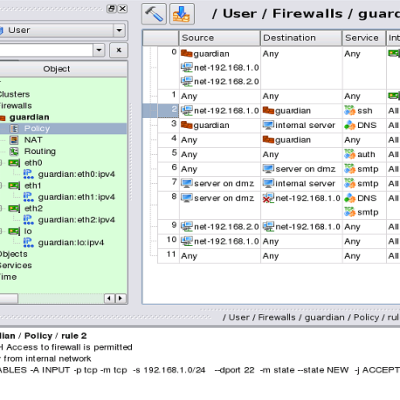Select the Routing item in tree
This screenshot has width=400, height=400.
(40, 151)
